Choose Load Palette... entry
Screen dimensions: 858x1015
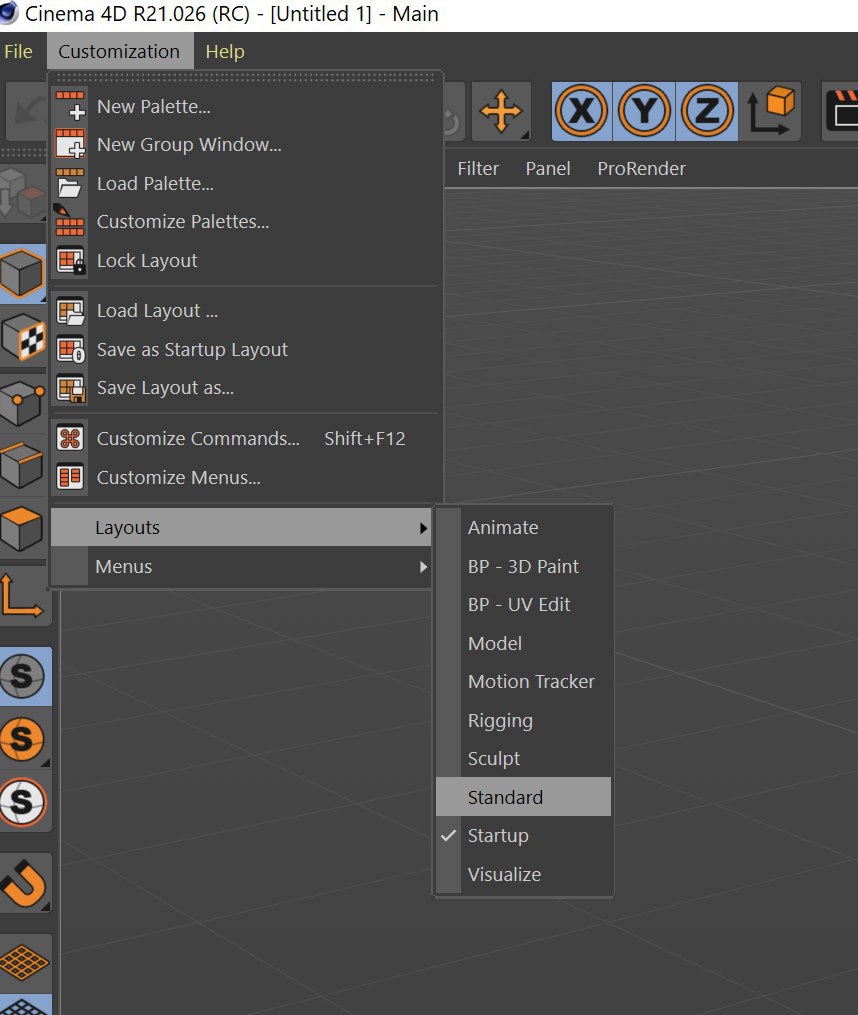point(246,183)
